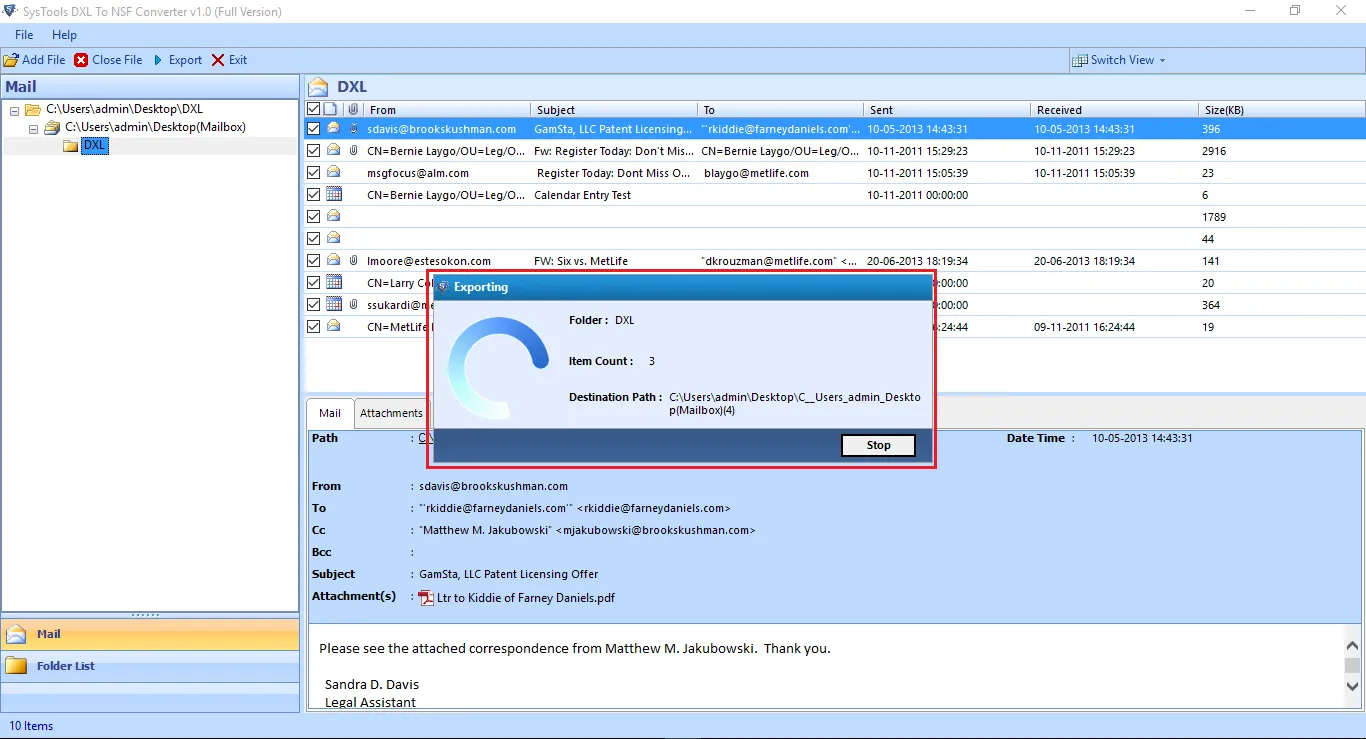Open the Folder List pane
This screenshot has height=739, width=1366.
(66, 666)
